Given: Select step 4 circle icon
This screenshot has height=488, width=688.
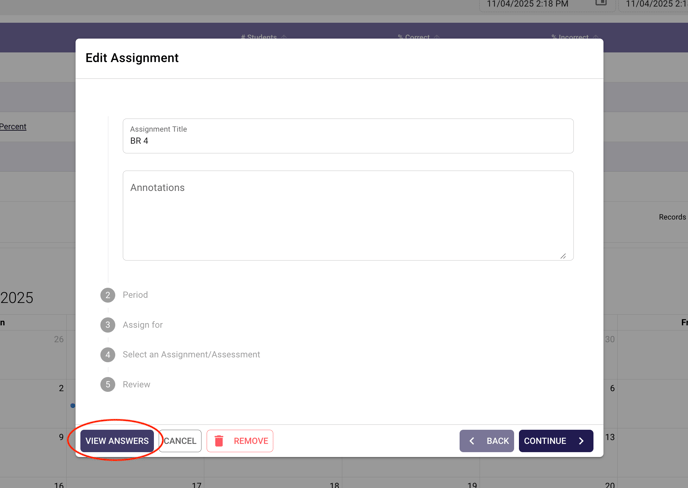Looking at the screenshot, I should (108, 355).
